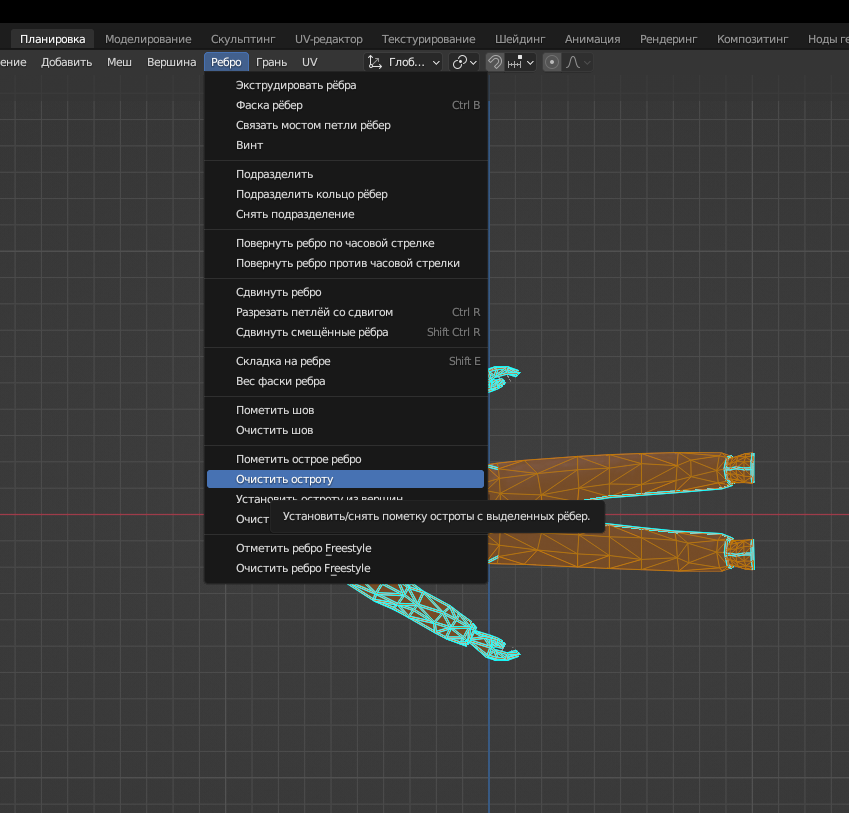
Task: Click Отметить ребро Freestyle option
Action: [303, 548]
